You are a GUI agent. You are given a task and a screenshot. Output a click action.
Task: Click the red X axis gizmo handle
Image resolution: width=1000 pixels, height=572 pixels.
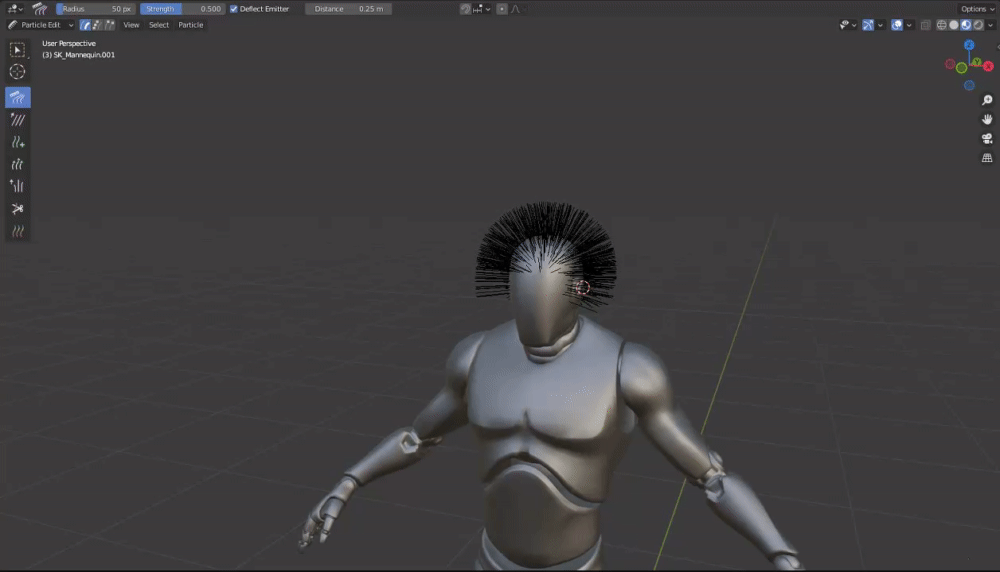pos(988,66)
